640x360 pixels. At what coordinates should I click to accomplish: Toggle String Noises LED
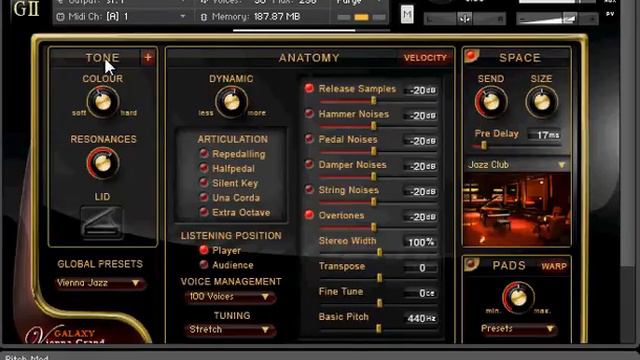[x=309, y=189]
